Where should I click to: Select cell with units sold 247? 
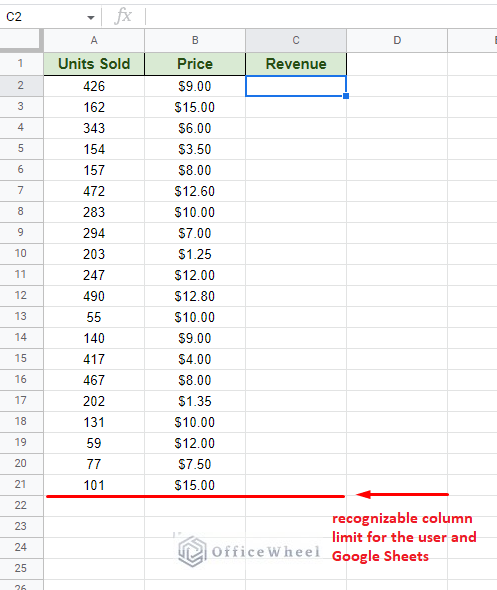pyautogui.click(x=94, y=275)
